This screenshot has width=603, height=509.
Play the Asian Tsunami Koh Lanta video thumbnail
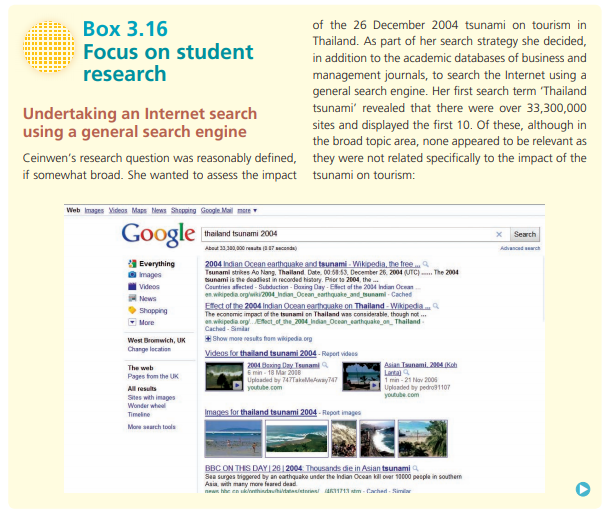coord(361,376)
